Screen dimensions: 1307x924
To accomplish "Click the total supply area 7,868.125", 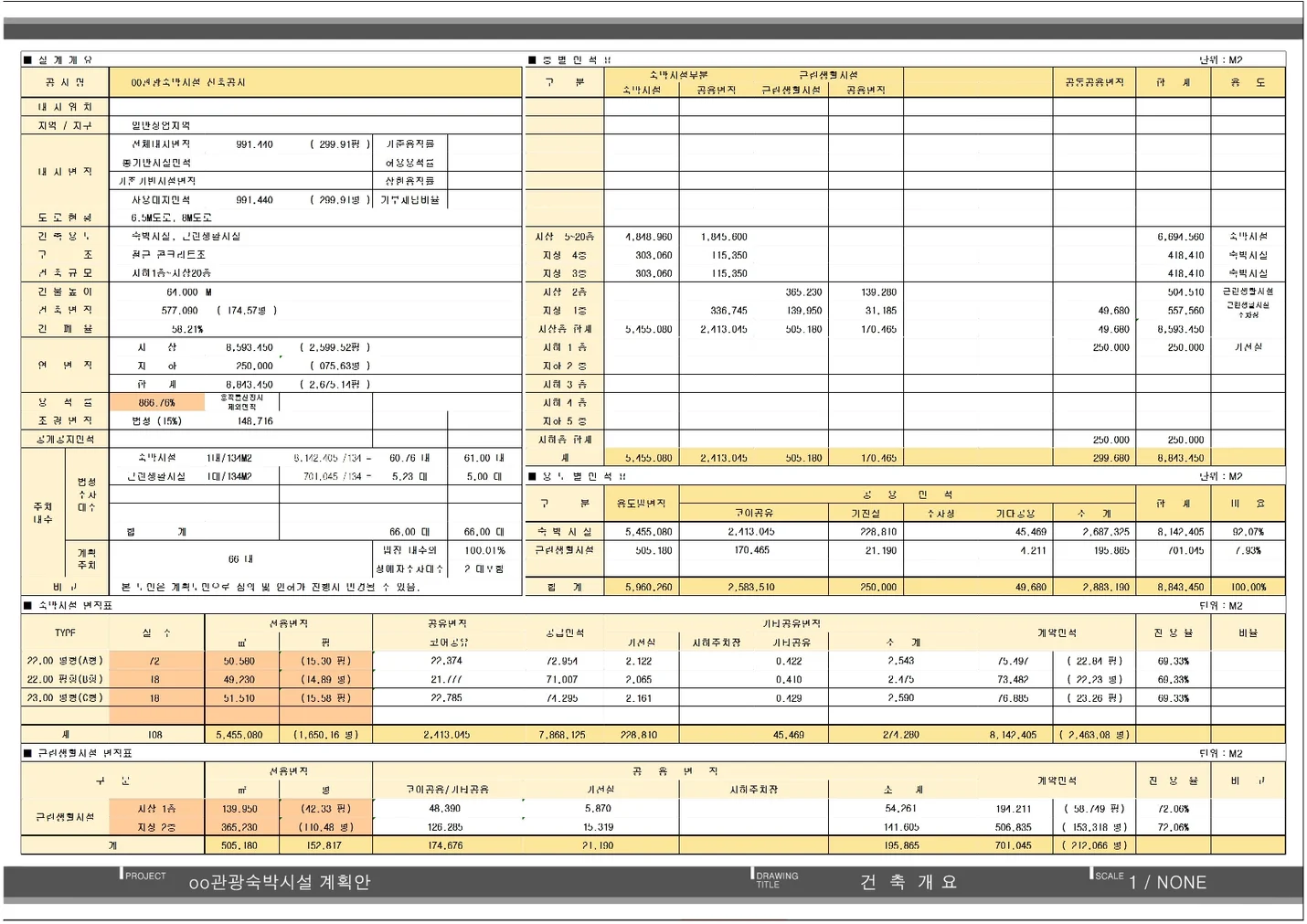I will (x=561, y=735).
